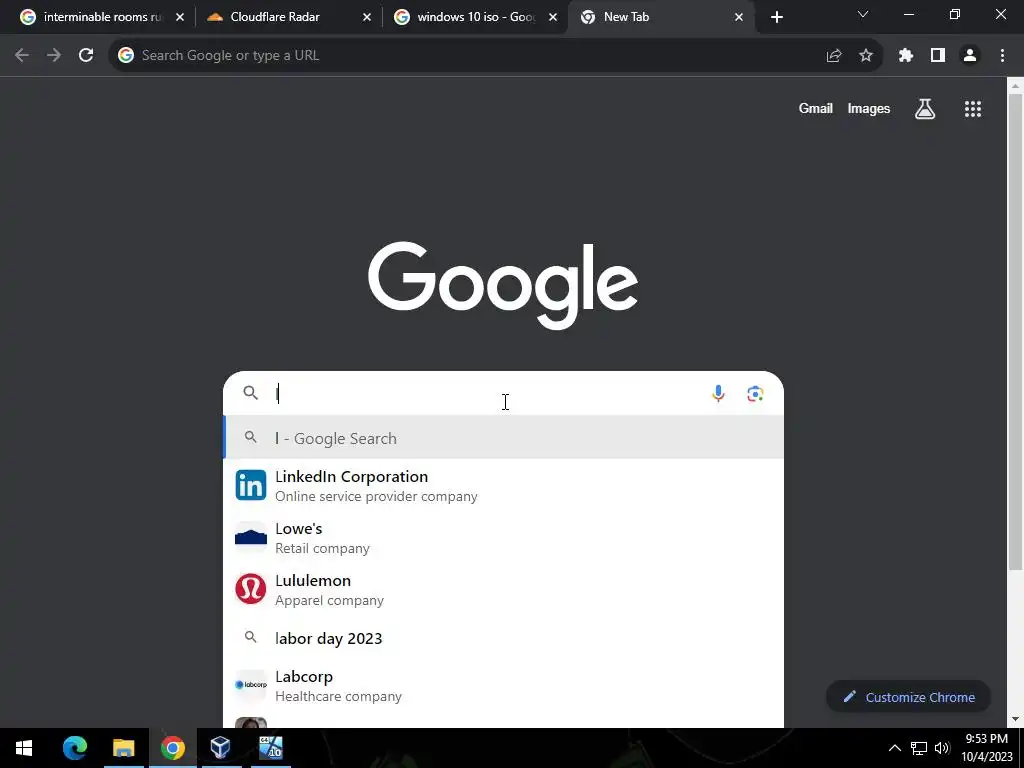Select the New Tab tab
The height and width of the screenshot is (768, 1024).
coord(661,17)
